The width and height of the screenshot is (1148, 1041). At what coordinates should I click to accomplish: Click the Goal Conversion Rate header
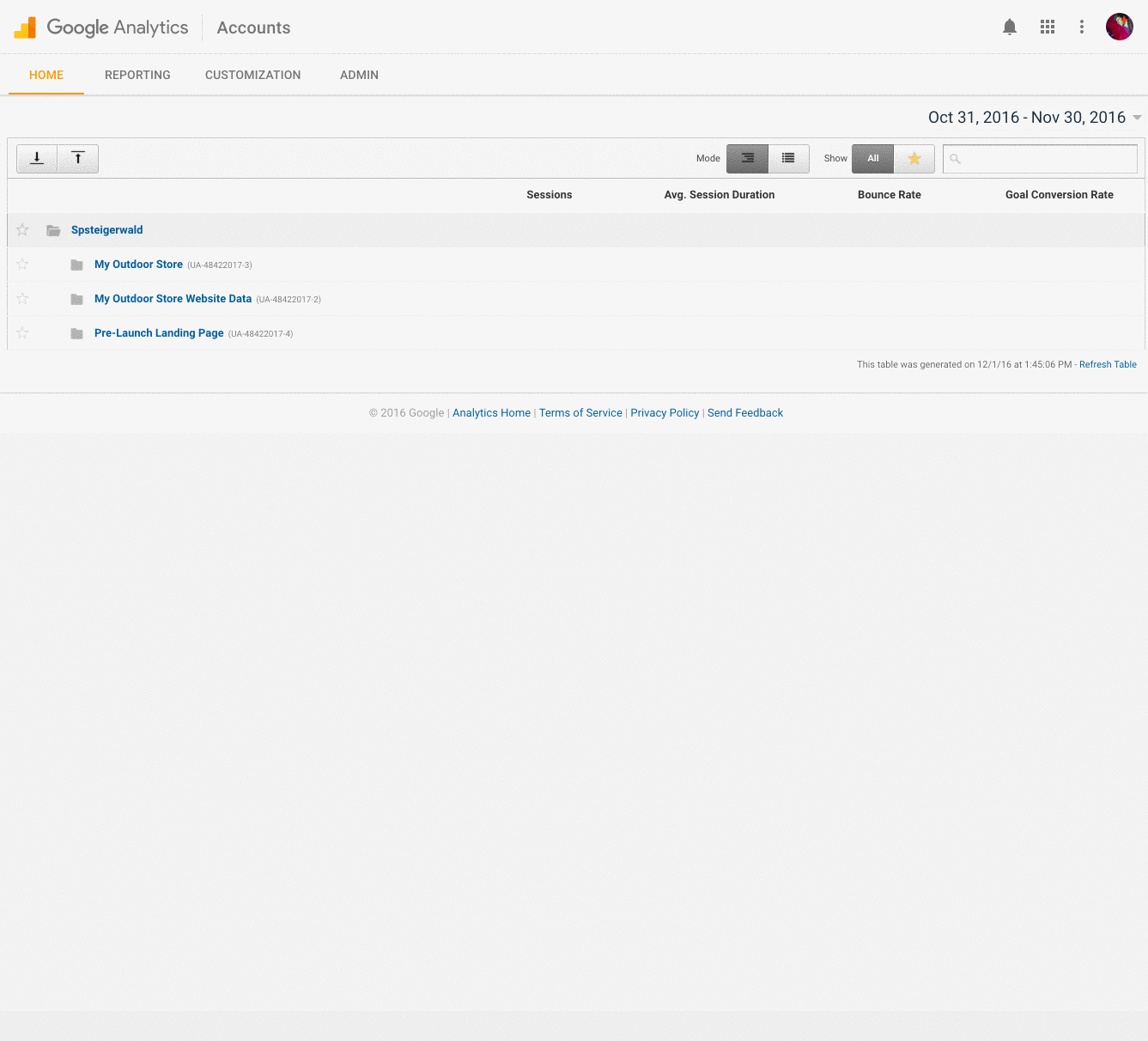click(x=1060, y=195)
